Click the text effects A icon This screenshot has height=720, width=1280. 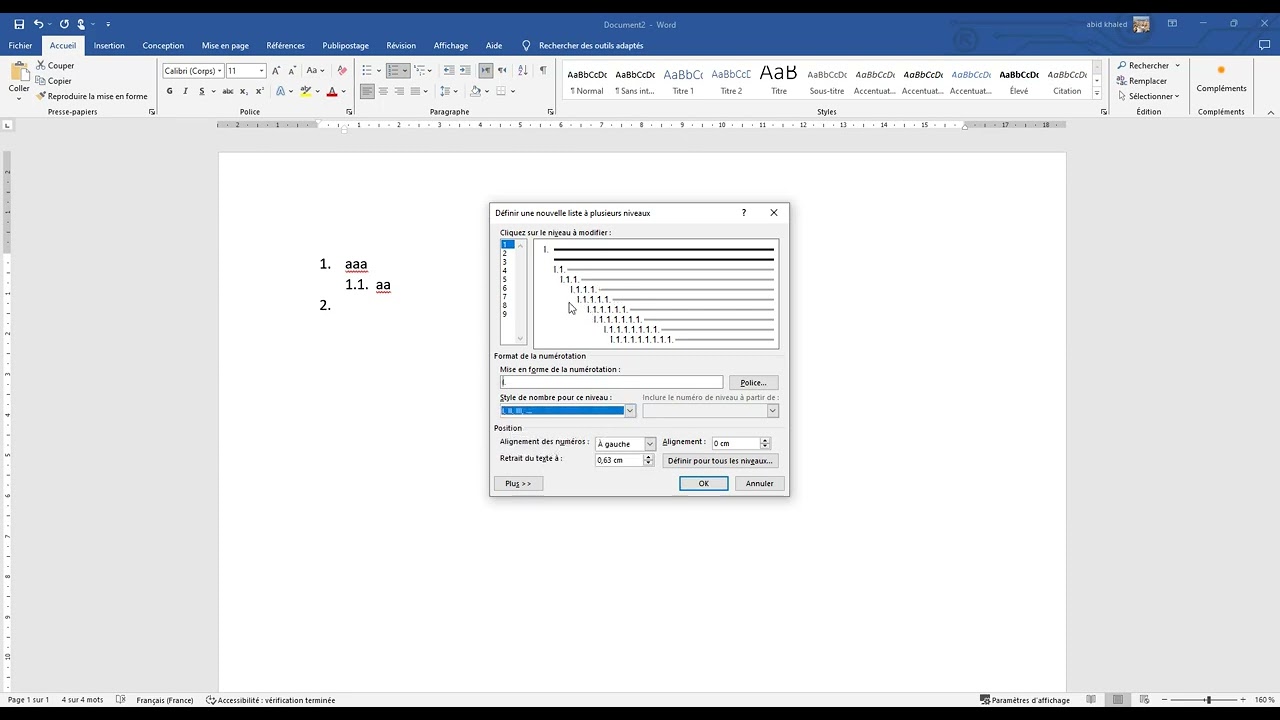pyautogui.click(x=281, y=91)
